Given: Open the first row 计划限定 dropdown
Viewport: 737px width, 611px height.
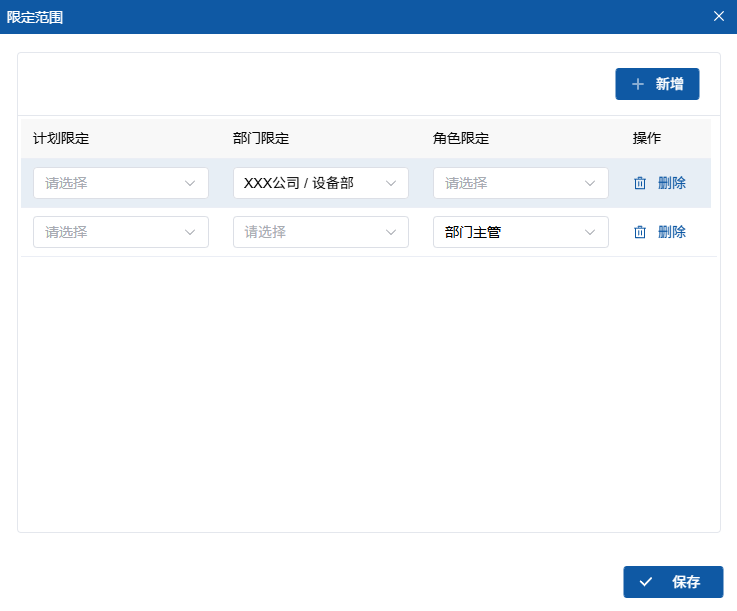Looking at the screenshot, I should 120,183.
